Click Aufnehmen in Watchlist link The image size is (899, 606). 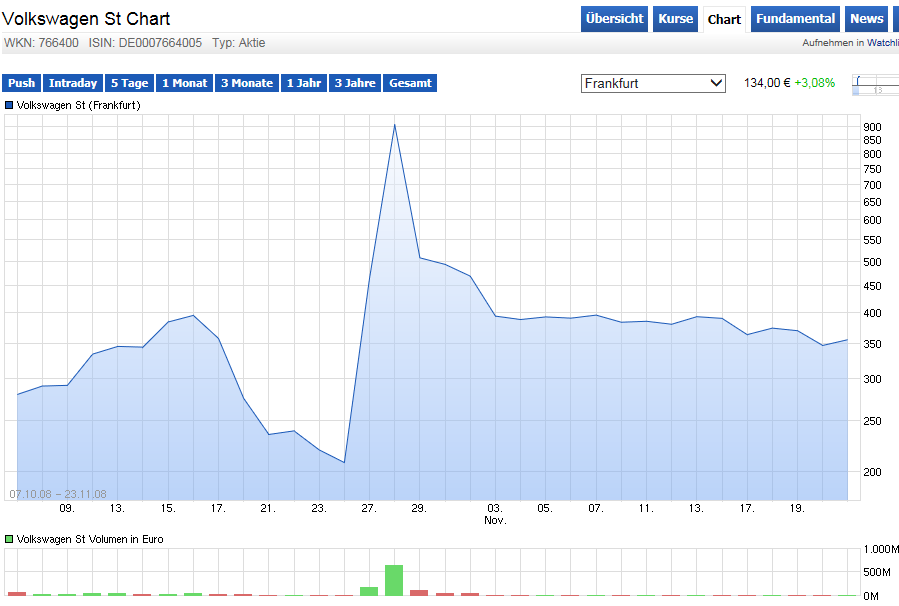point(850,43)
